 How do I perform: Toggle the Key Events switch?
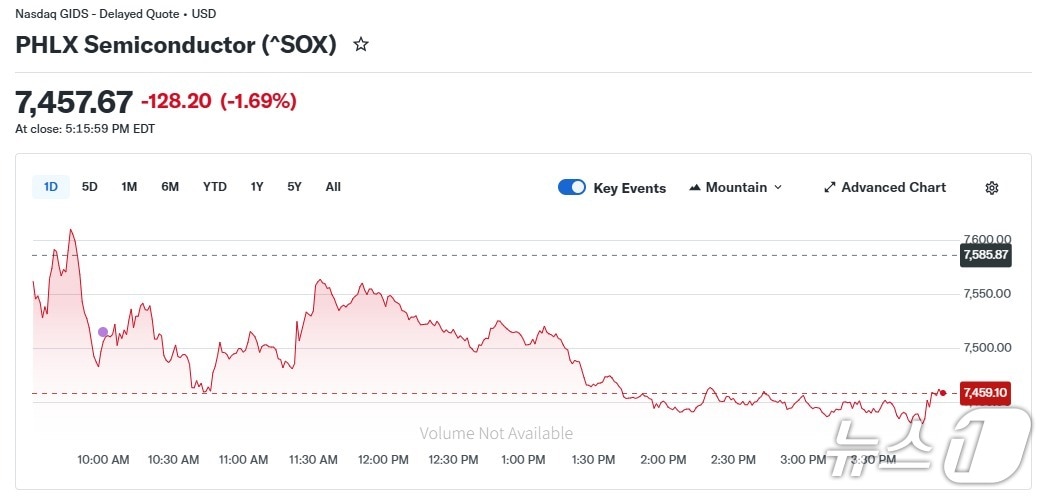coord(572,187)
